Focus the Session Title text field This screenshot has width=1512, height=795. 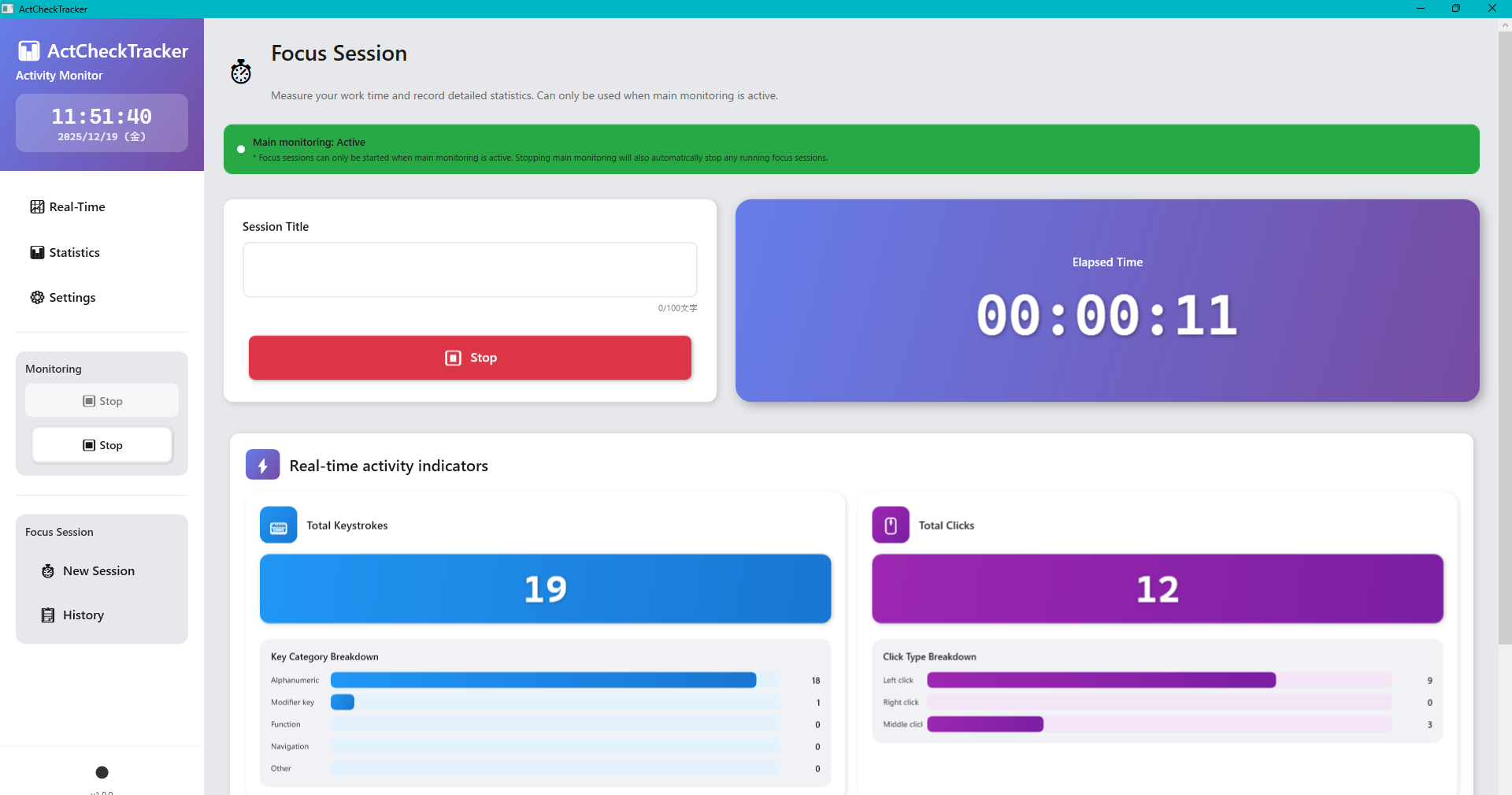point(470,270)
